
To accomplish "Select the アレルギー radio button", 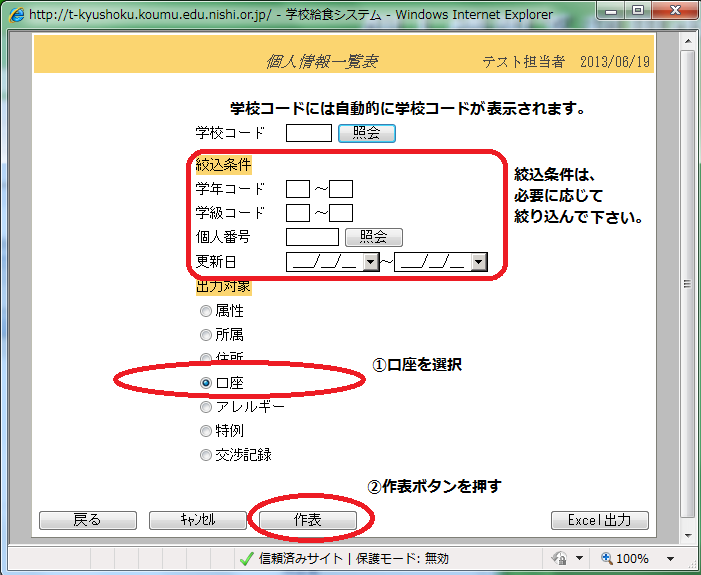I will [206, 407].
